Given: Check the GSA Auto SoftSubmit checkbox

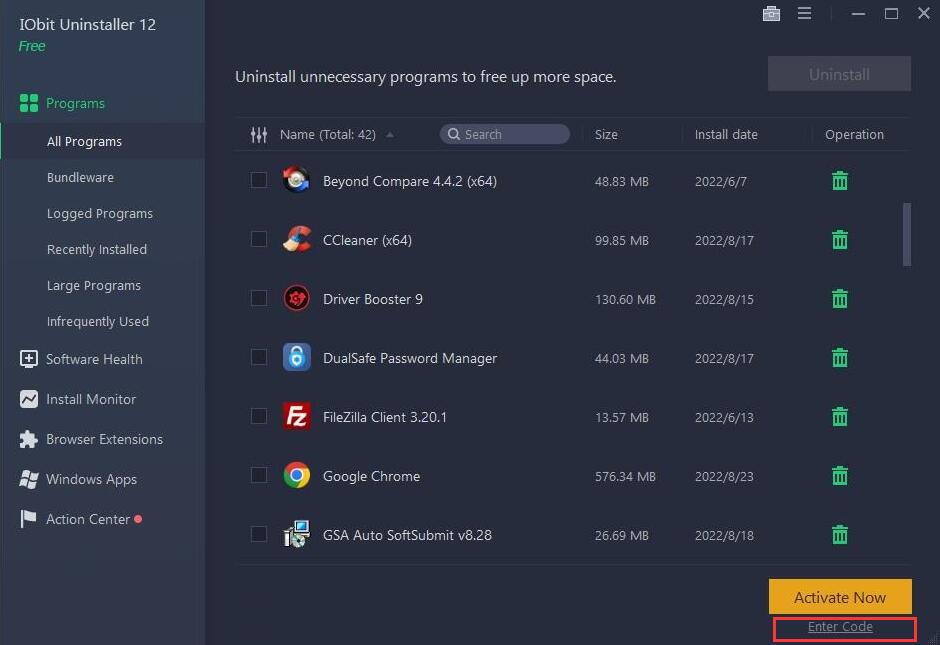Looking at the screenshot, I should point(259,534).
